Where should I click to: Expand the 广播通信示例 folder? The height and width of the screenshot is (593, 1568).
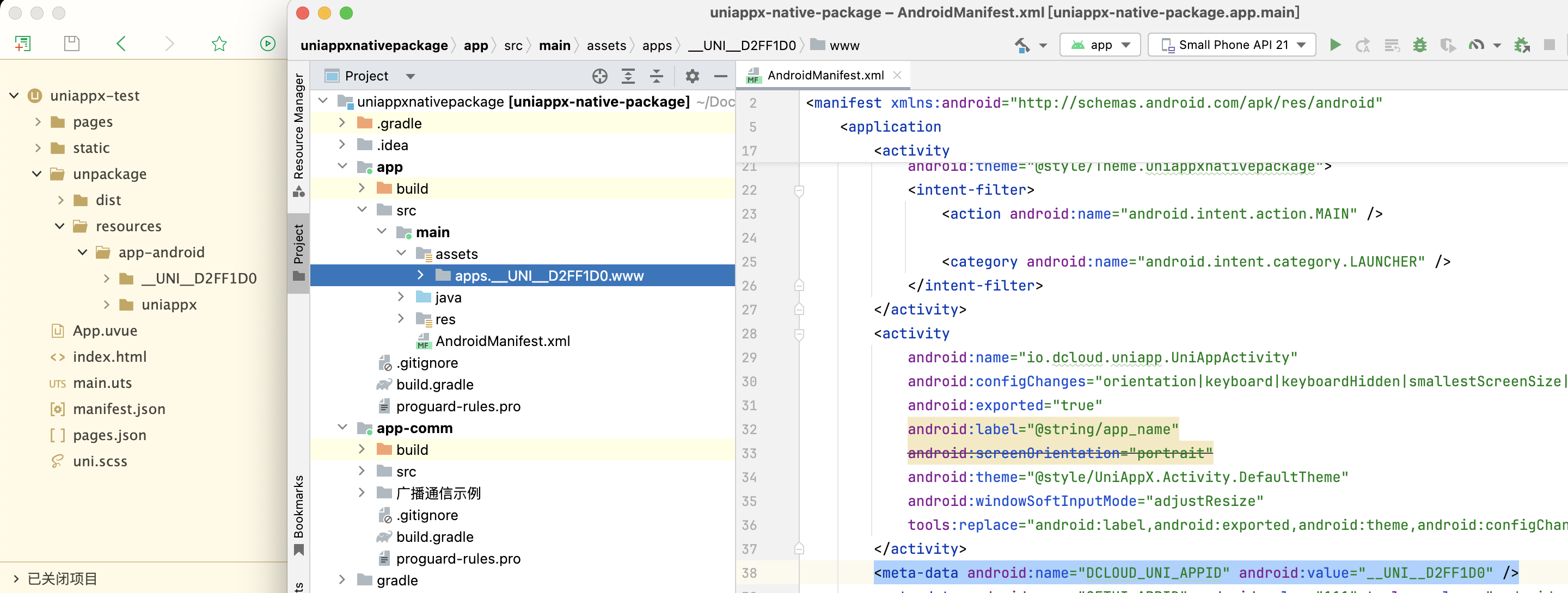click(x=362, y=493)
